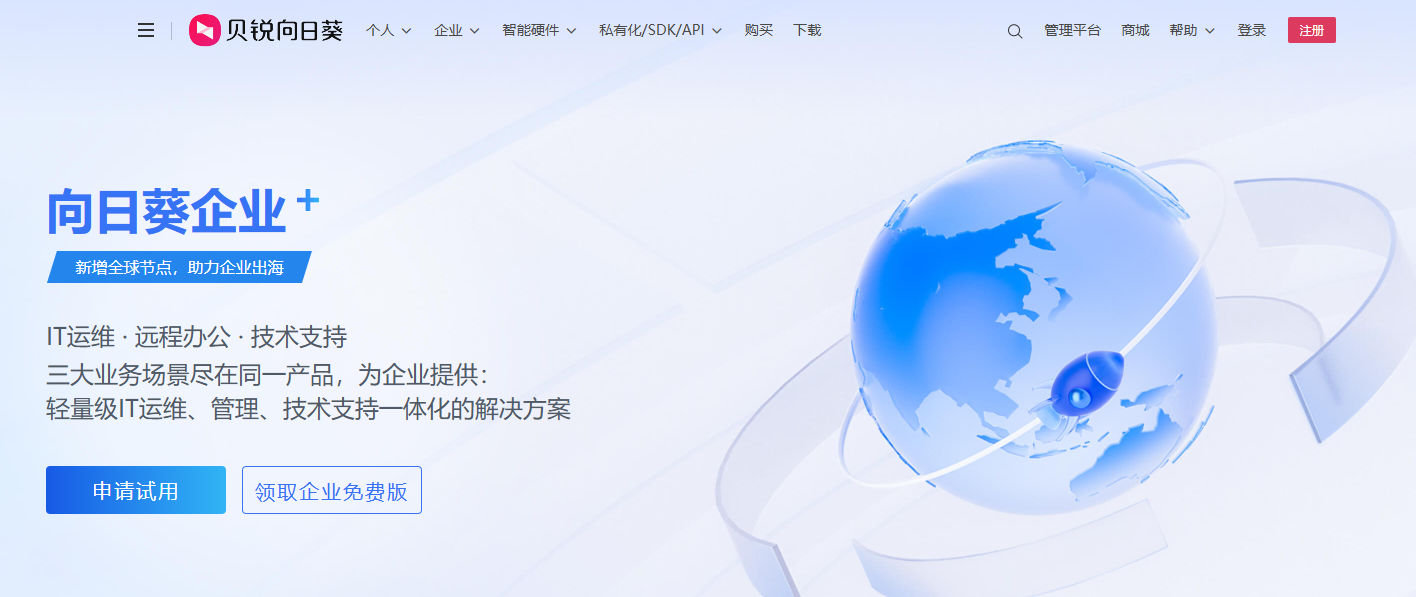Click the 领取企业免费版 button

click(332, 490)
